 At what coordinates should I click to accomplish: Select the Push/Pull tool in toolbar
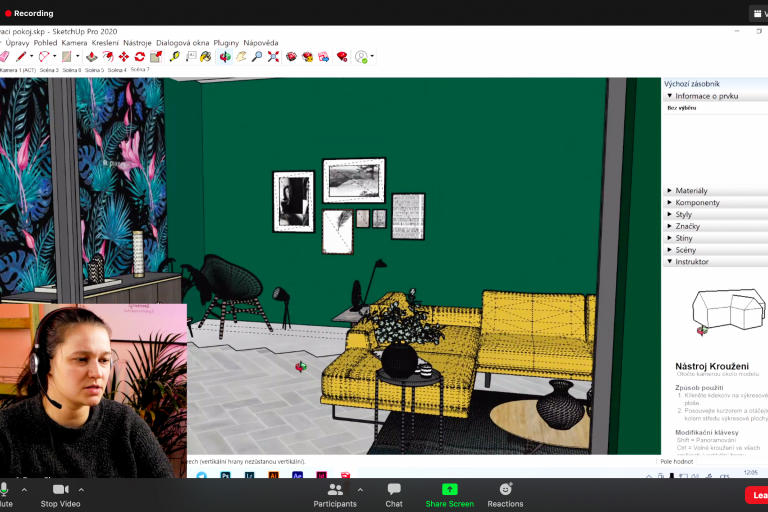91,57
